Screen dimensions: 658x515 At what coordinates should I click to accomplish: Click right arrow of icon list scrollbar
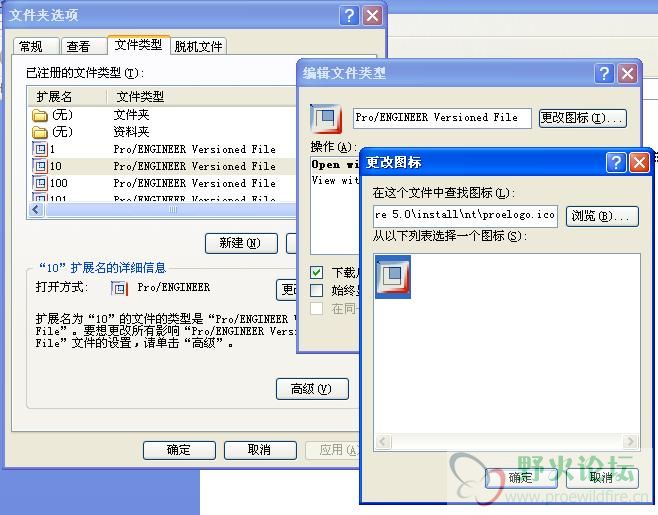pos(630,441)
